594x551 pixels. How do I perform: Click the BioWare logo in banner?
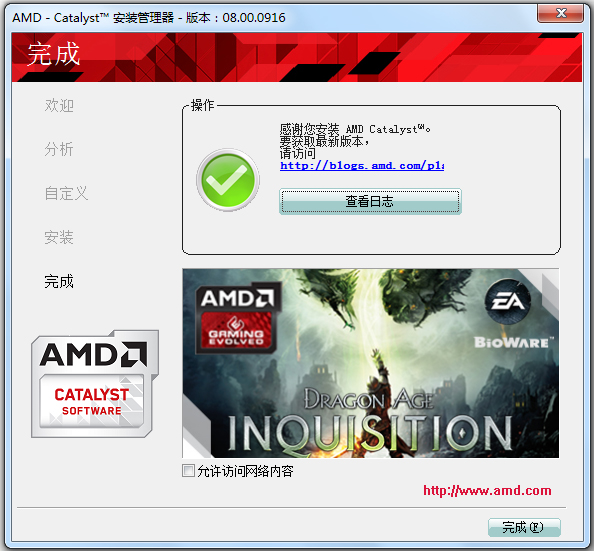click(513, 343)
